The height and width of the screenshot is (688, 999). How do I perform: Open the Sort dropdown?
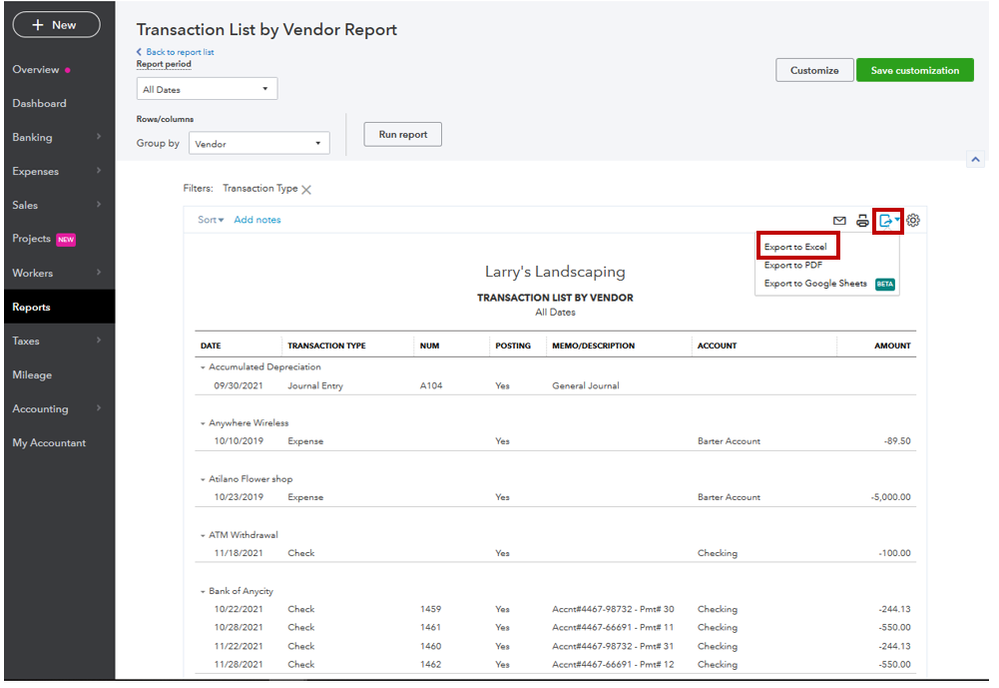(210, 220)
